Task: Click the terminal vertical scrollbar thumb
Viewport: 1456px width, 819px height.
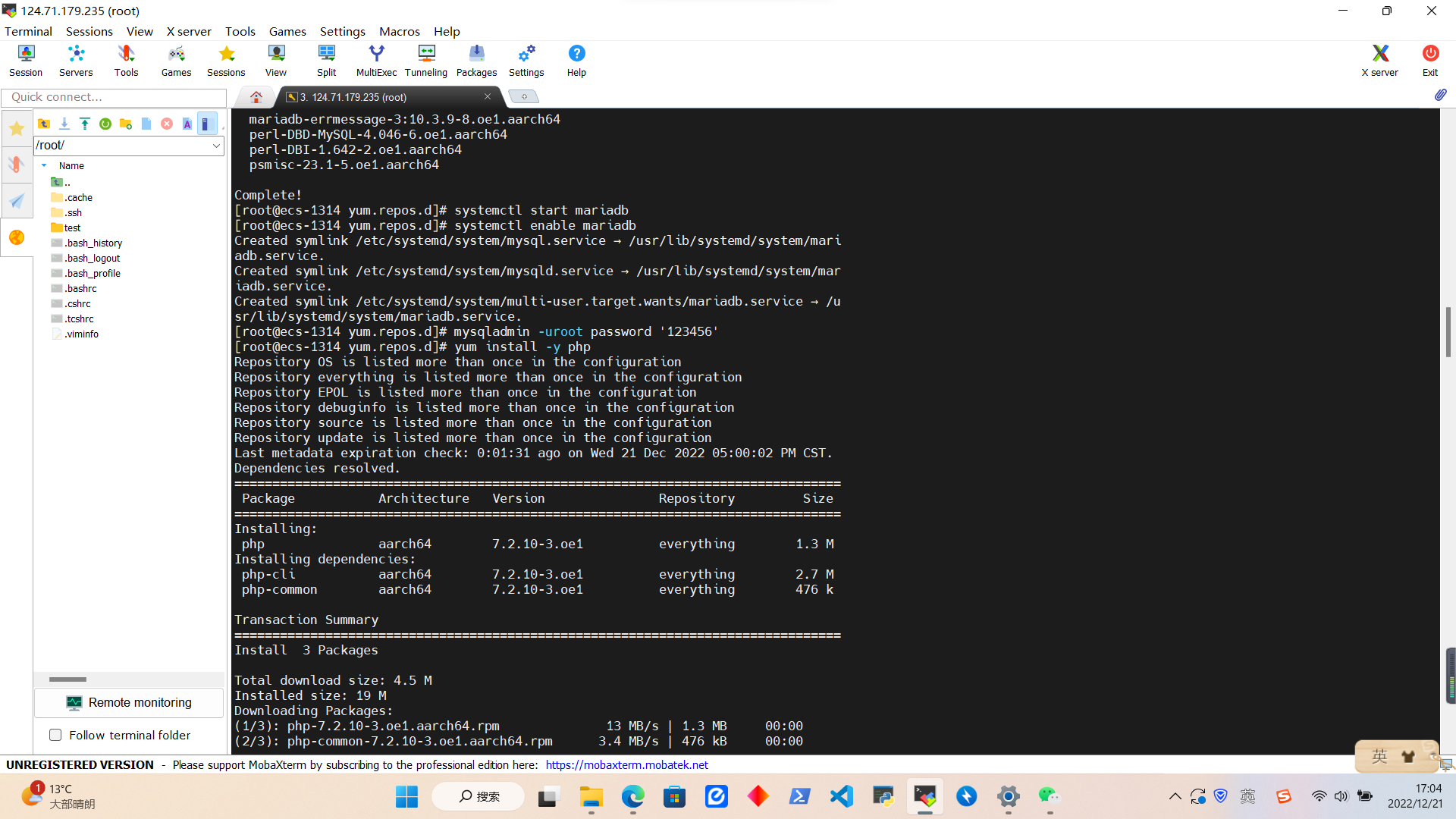Action: click(x=1448, y=331)
